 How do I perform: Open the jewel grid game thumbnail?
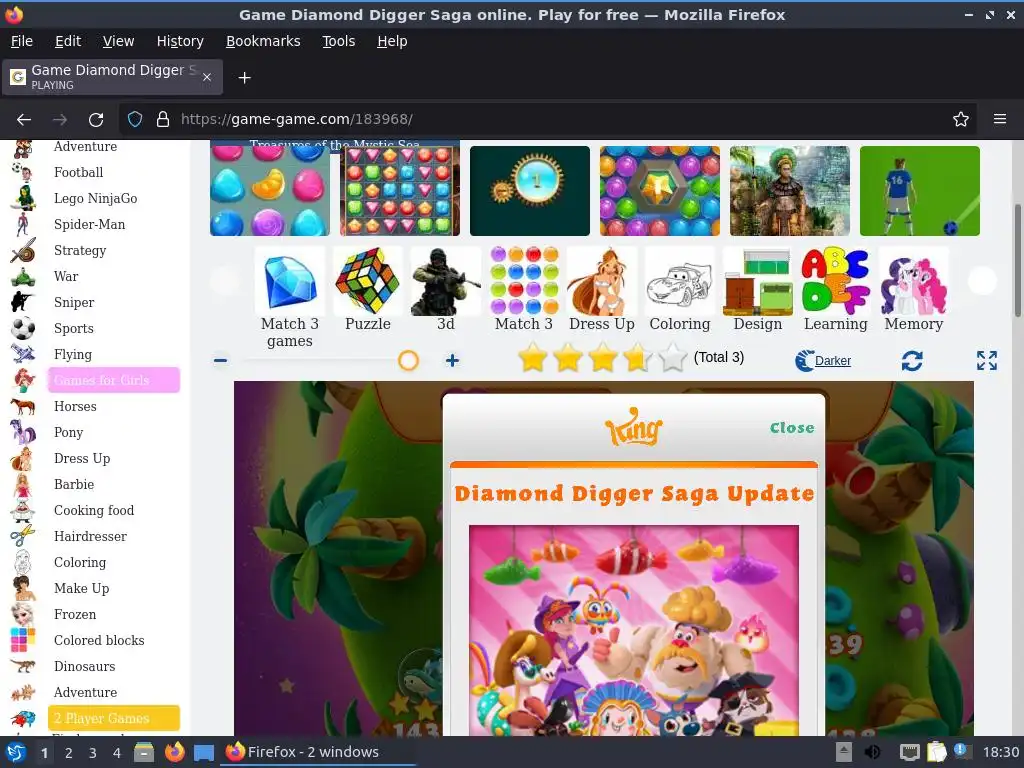(x=400, y=191)
